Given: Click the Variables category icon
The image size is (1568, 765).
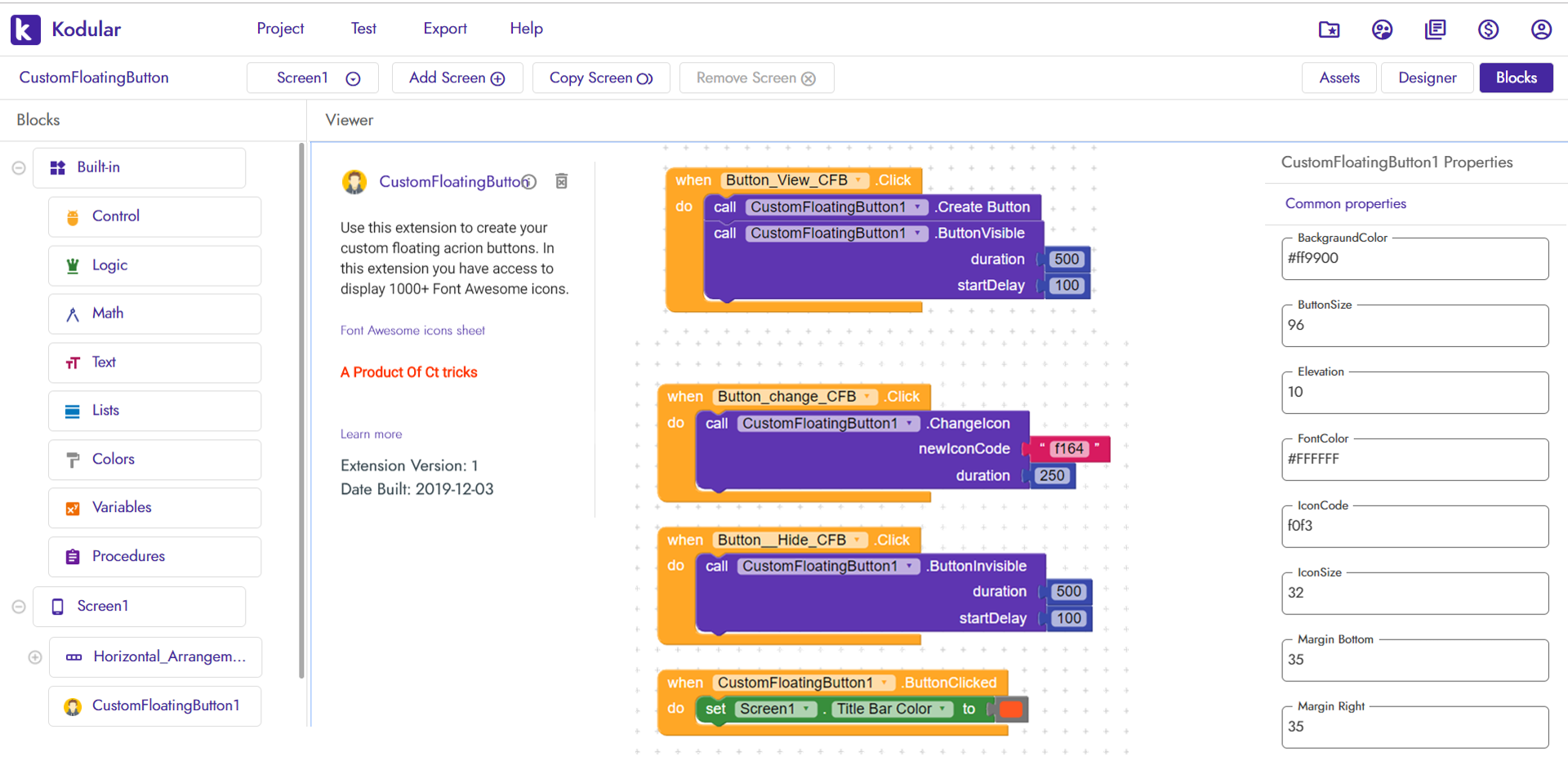Looking at the screenshot, I should [x=73, y=508].
